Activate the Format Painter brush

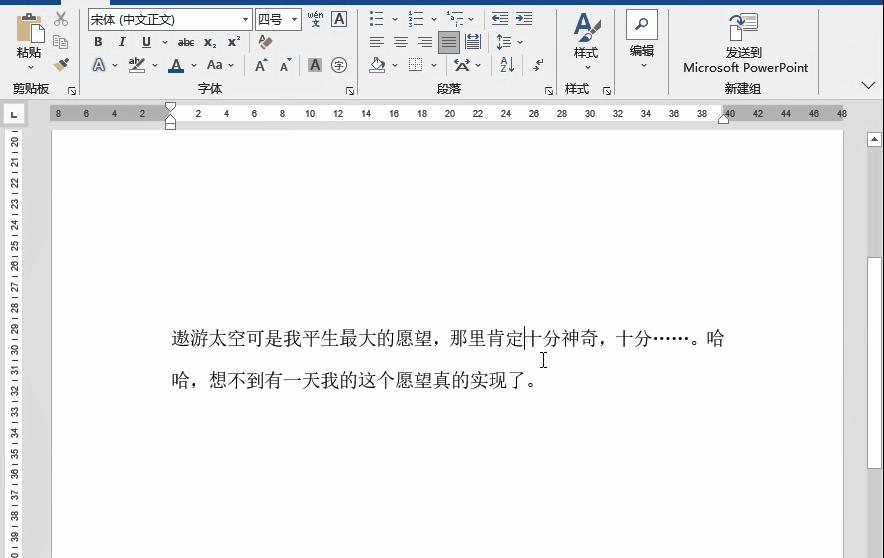[x=61, y=65]
